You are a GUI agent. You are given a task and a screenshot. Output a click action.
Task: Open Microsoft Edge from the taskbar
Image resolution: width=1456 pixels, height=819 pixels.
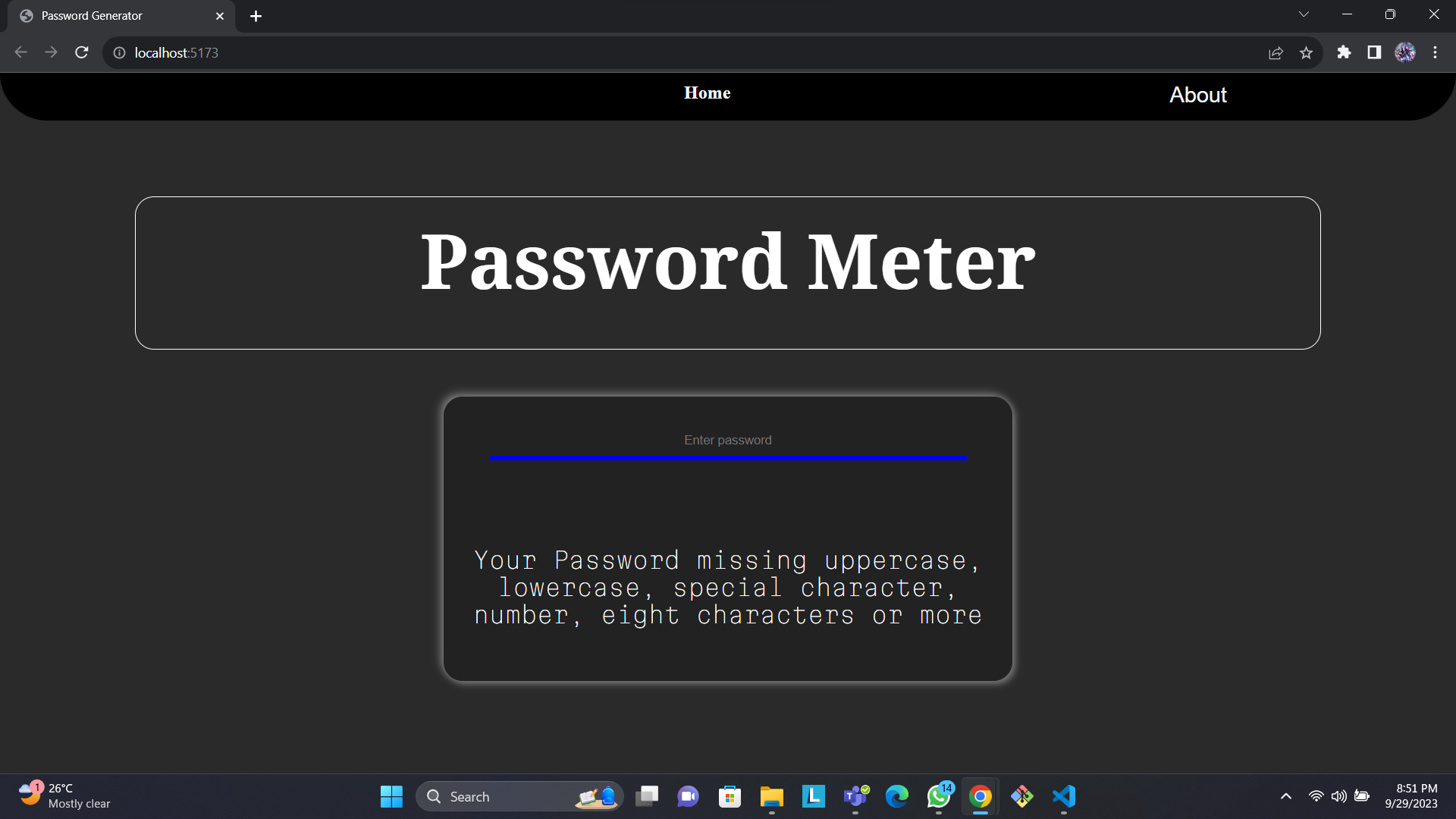[896, 796]
